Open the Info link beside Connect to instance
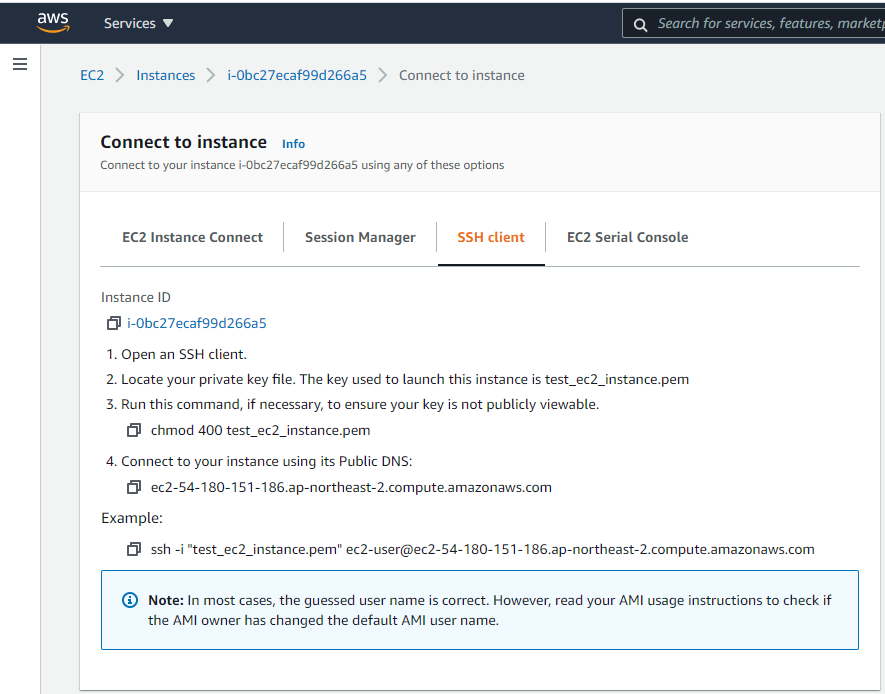Image resolution: width=885 pixels, height=694 pixels. point(293,144)
